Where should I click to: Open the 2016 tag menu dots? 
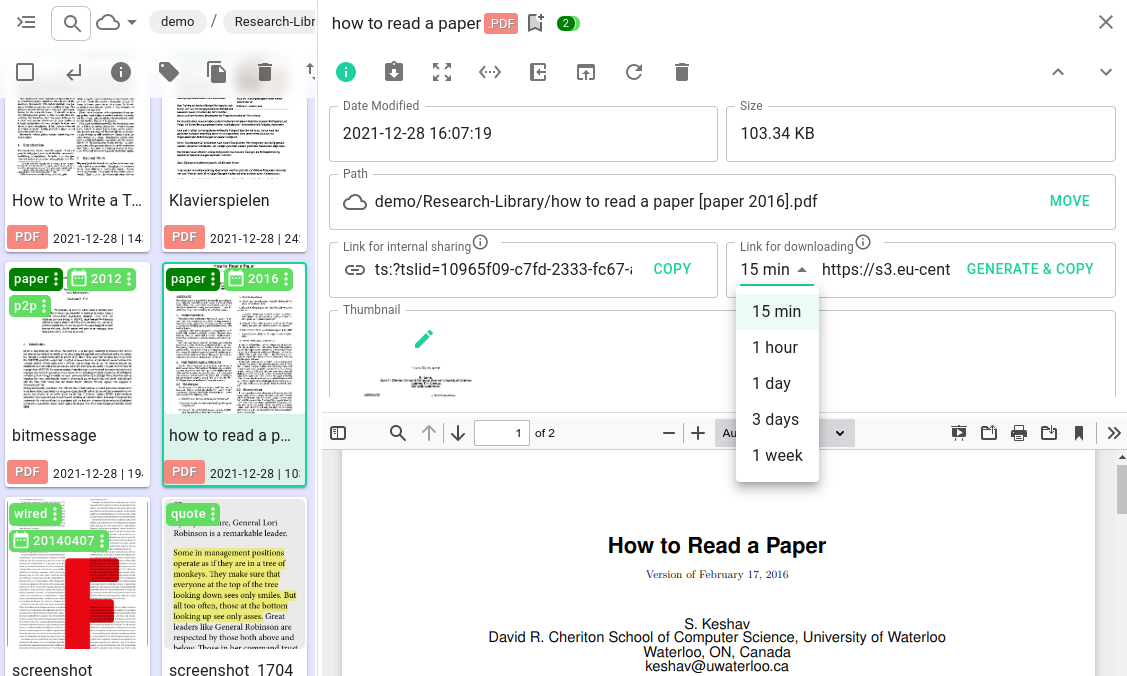click(x=286, y=279)
